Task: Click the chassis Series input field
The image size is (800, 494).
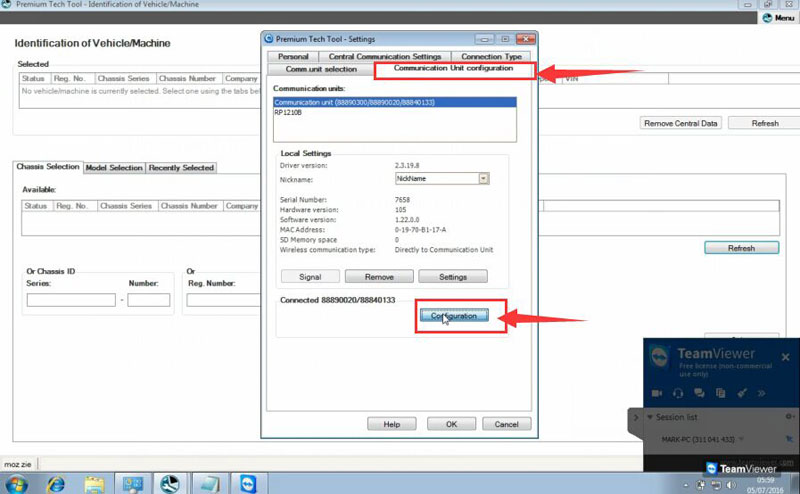Action: 71,300
